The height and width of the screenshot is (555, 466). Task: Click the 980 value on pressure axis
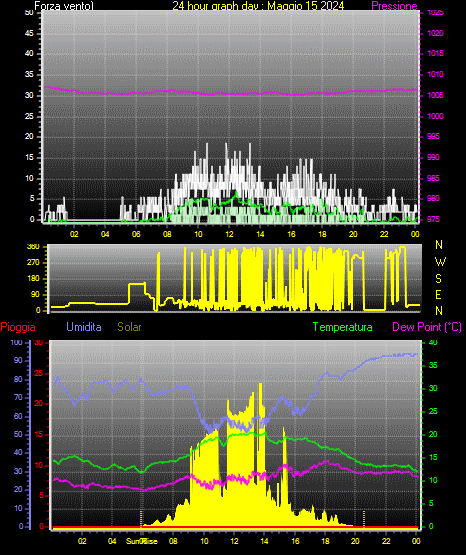pos(433,198)
